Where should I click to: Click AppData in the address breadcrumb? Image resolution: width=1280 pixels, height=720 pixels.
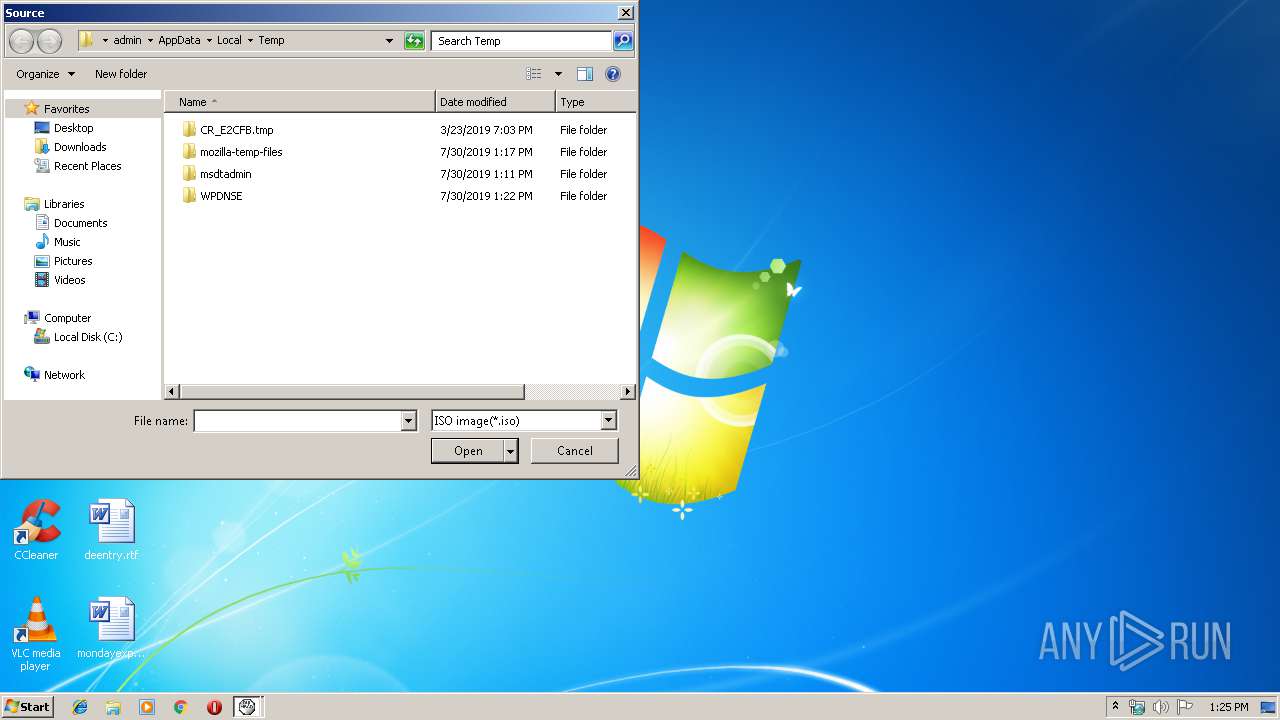tap(179, 41)
